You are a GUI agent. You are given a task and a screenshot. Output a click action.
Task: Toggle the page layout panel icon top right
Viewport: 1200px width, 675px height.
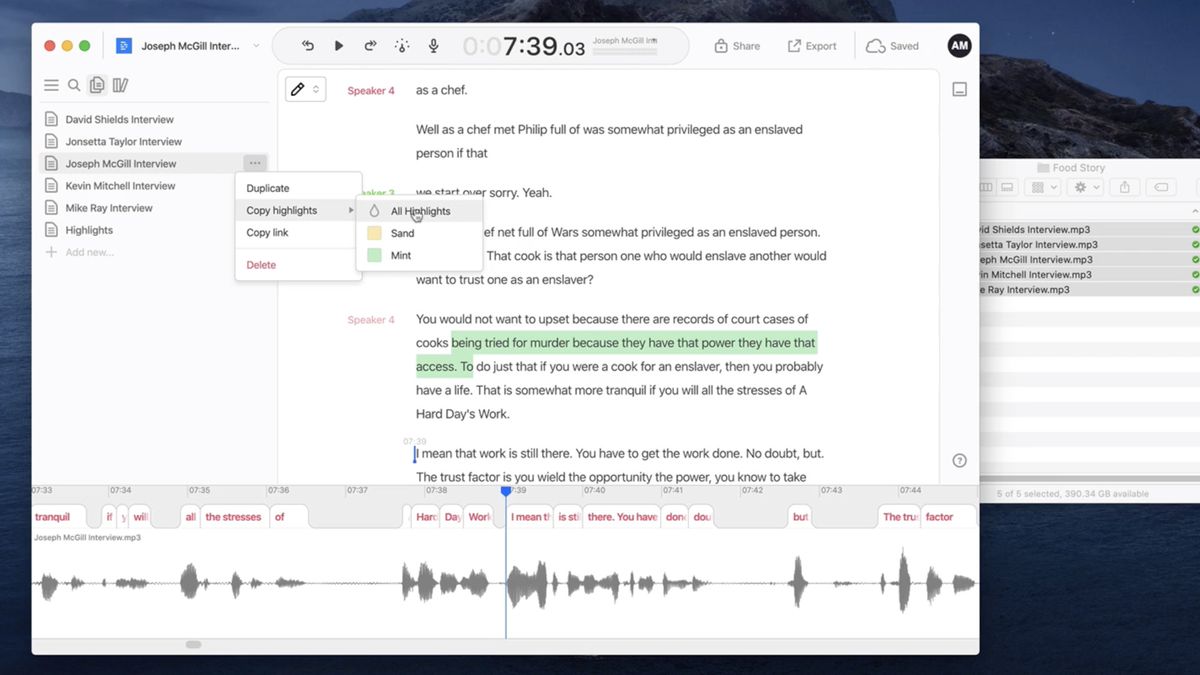click(959, 89)
